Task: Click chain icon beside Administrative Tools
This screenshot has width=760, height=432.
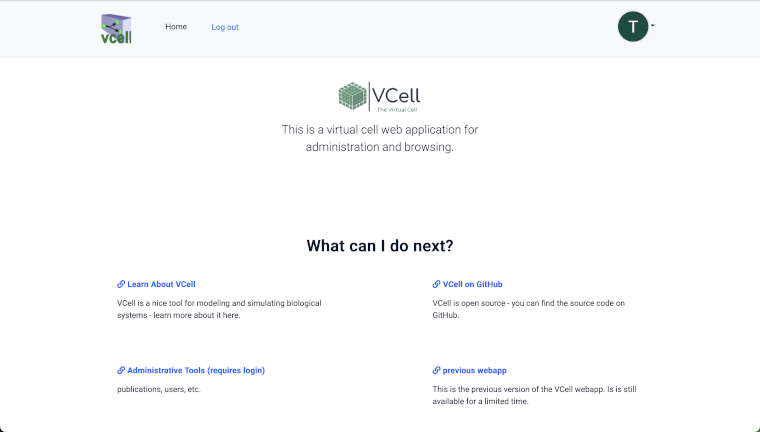Action: click(x=121, y=370)
